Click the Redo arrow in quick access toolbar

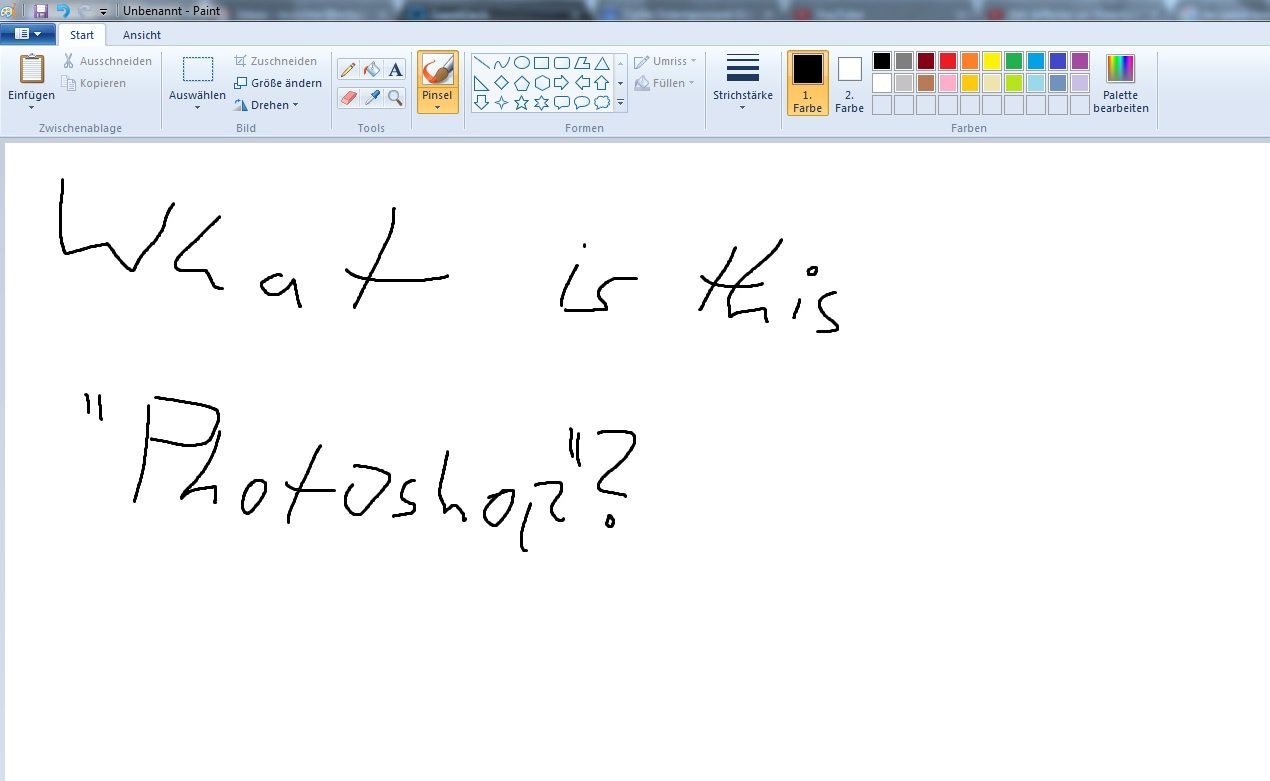click(x=85, y=10)
